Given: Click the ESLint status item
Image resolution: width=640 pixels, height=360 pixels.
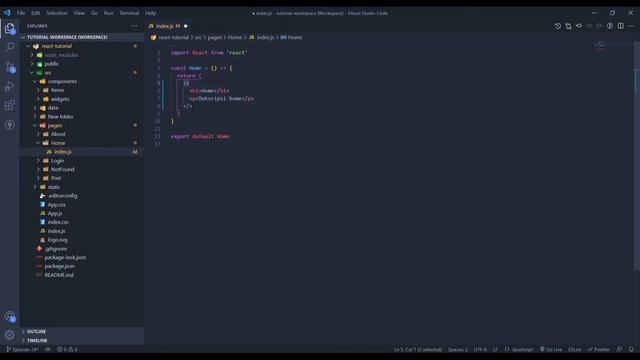Looking at the screenshot, I should click(x=575, y=349).
